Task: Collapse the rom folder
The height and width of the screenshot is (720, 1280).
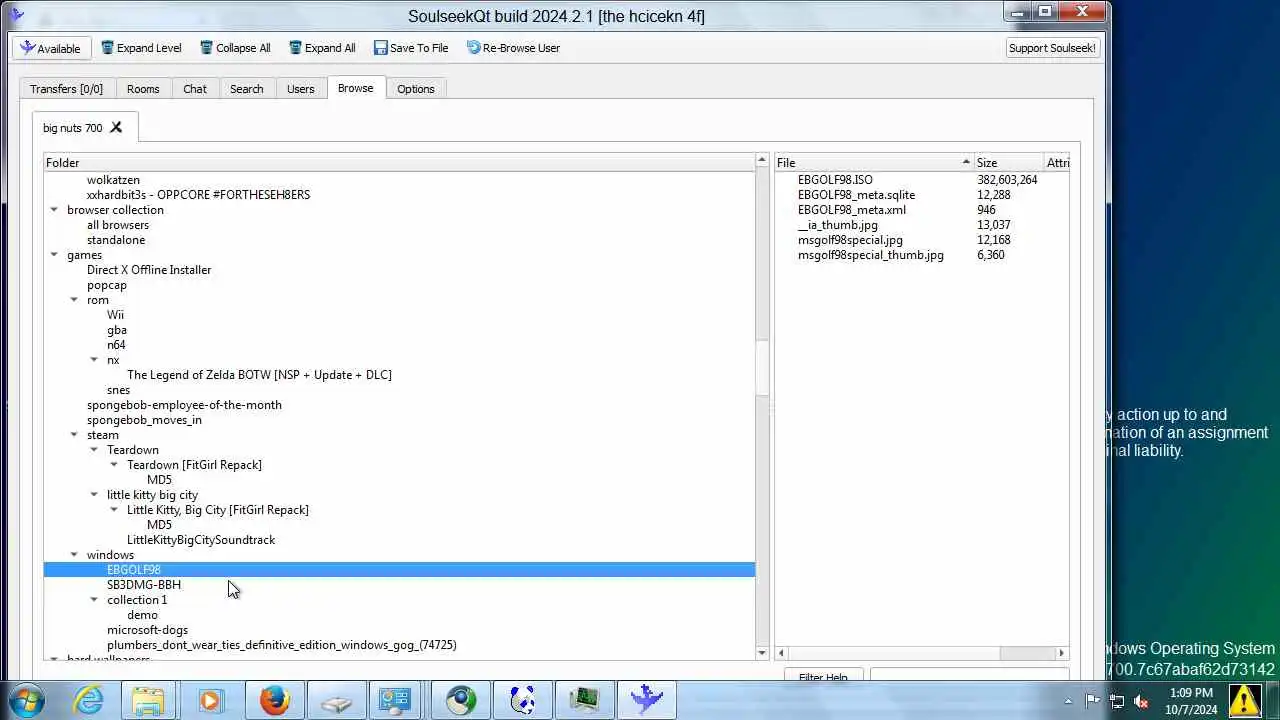Action: coord(74,300)
